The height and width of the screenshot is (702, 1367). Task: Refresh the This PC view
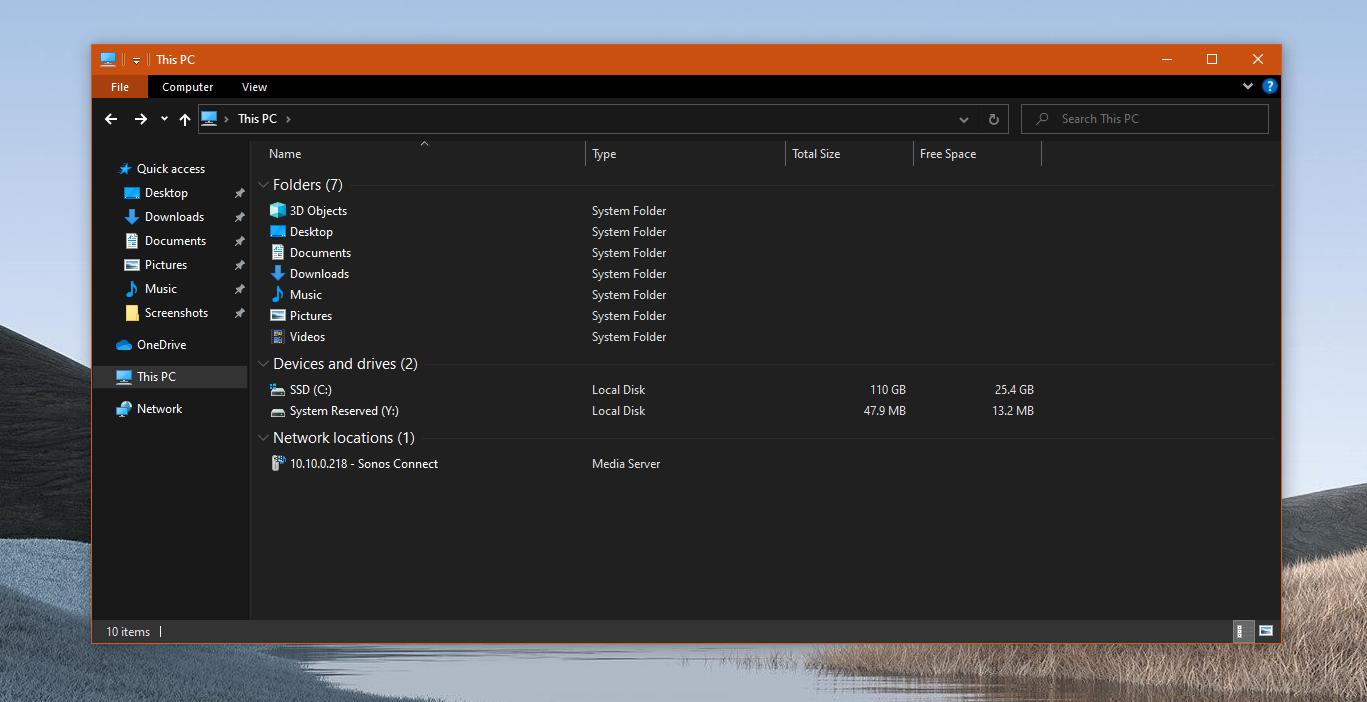click(x=993, y=119)
